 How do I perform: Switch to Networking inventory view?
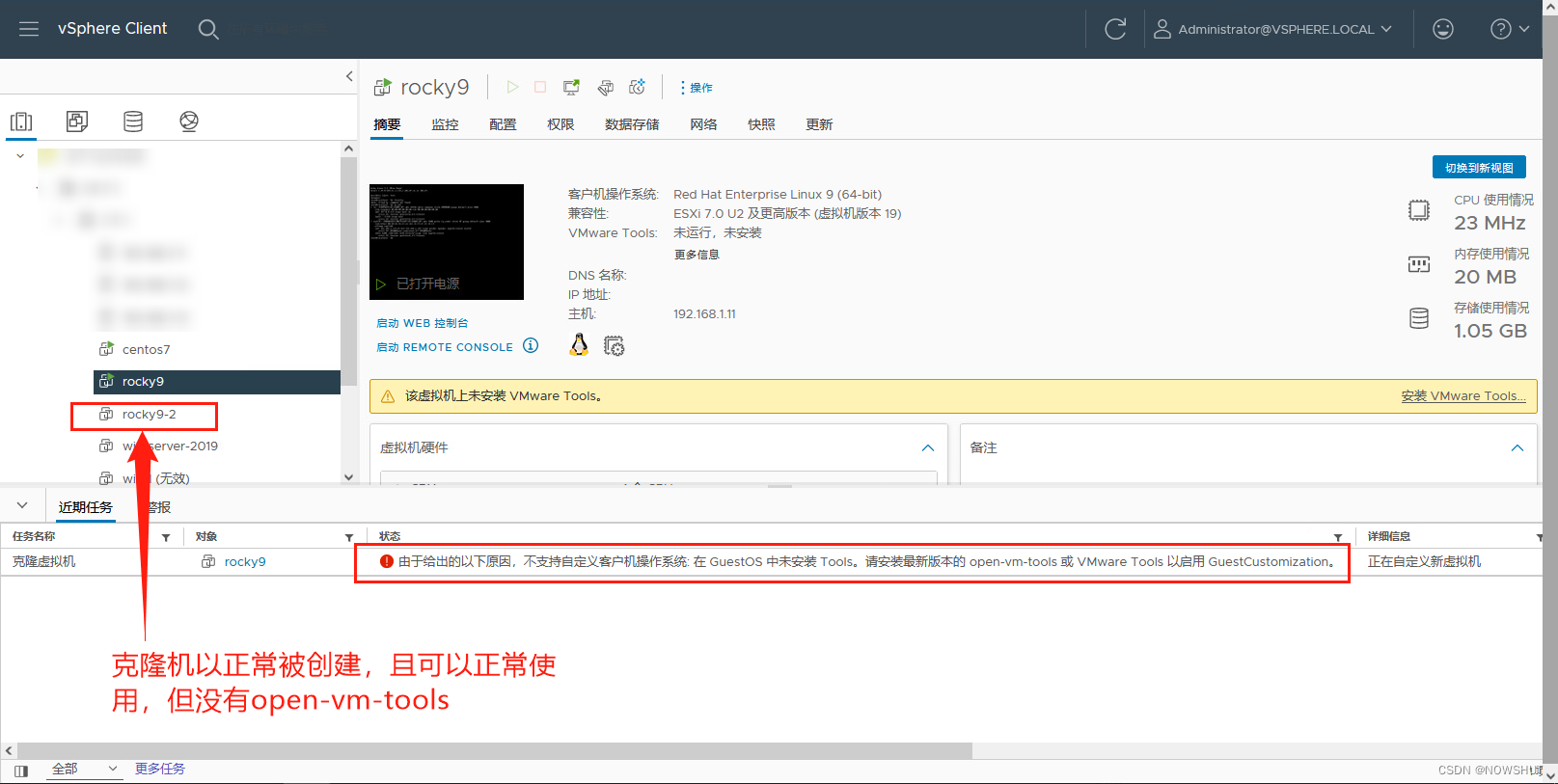click(189, 122)
